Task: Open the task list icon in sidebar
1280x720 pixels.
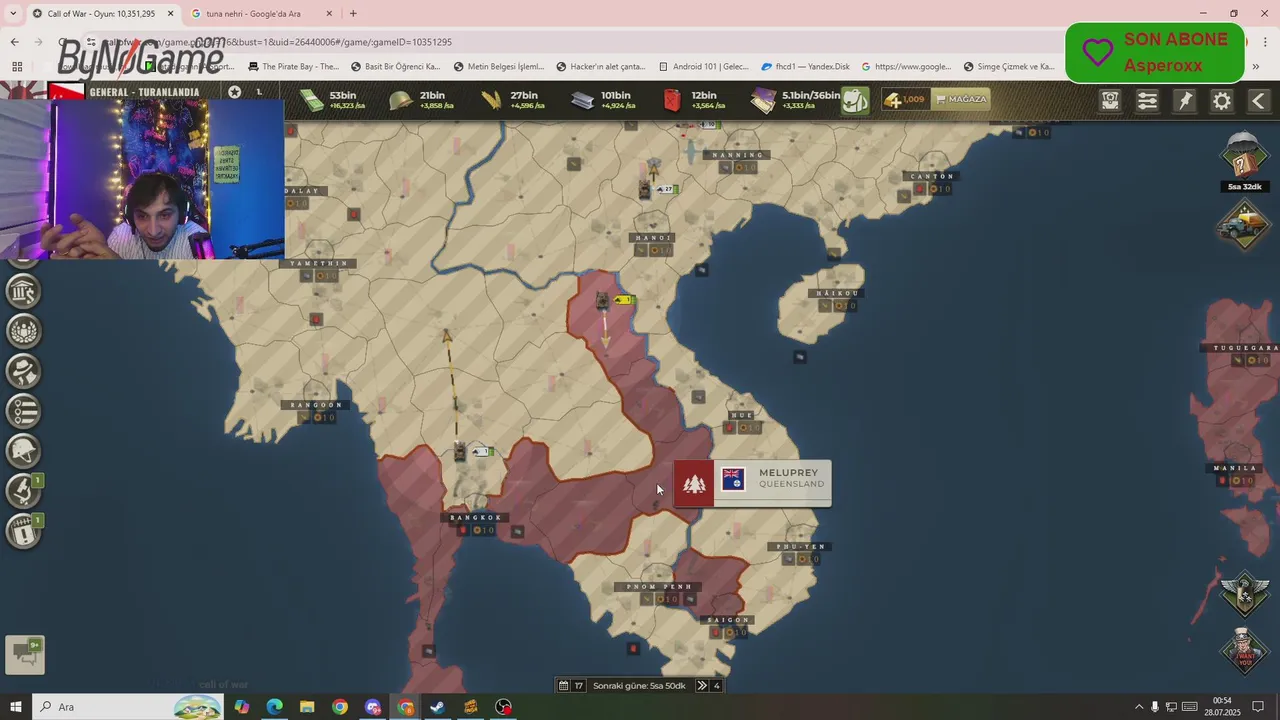Action: [24, 411]
